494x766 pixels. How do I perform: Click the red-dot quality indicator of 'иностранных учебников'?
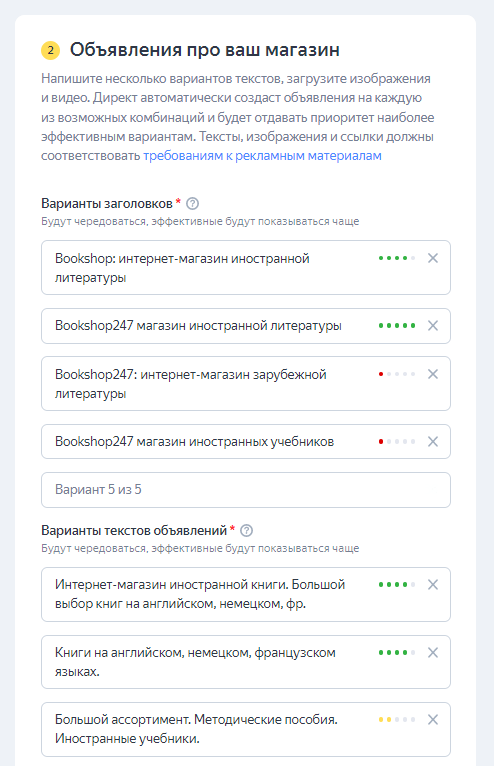pos(397,442)
